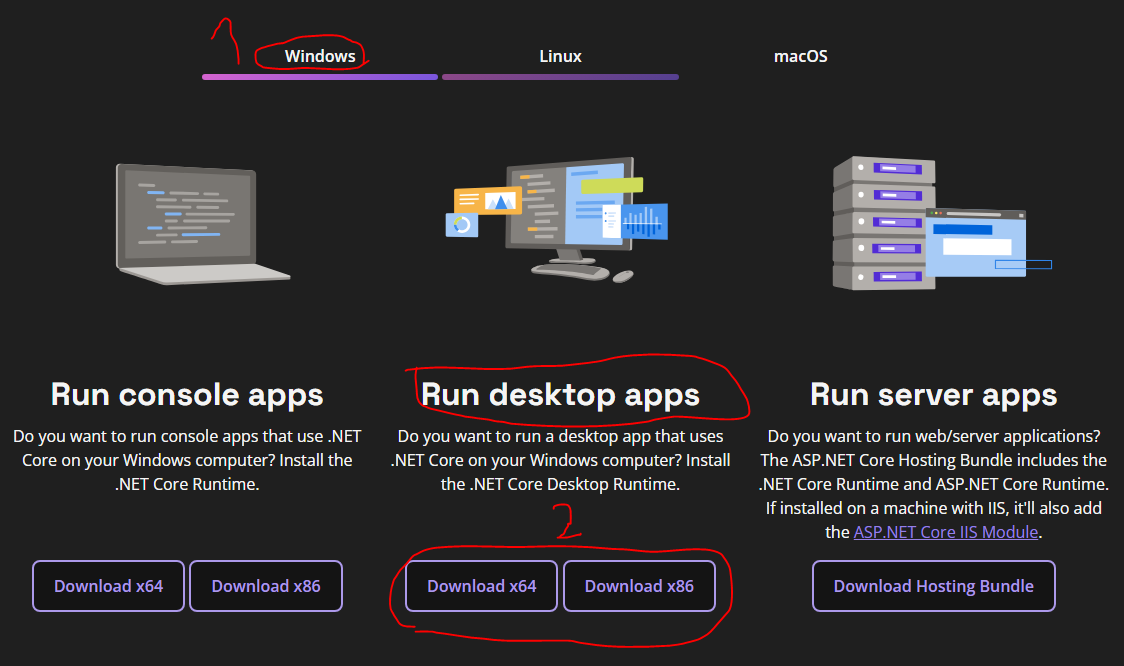Click the laptop console illustration
The width and height of the screenshot is (1124, 666).
pyautogui.click(x=203, y=224)
